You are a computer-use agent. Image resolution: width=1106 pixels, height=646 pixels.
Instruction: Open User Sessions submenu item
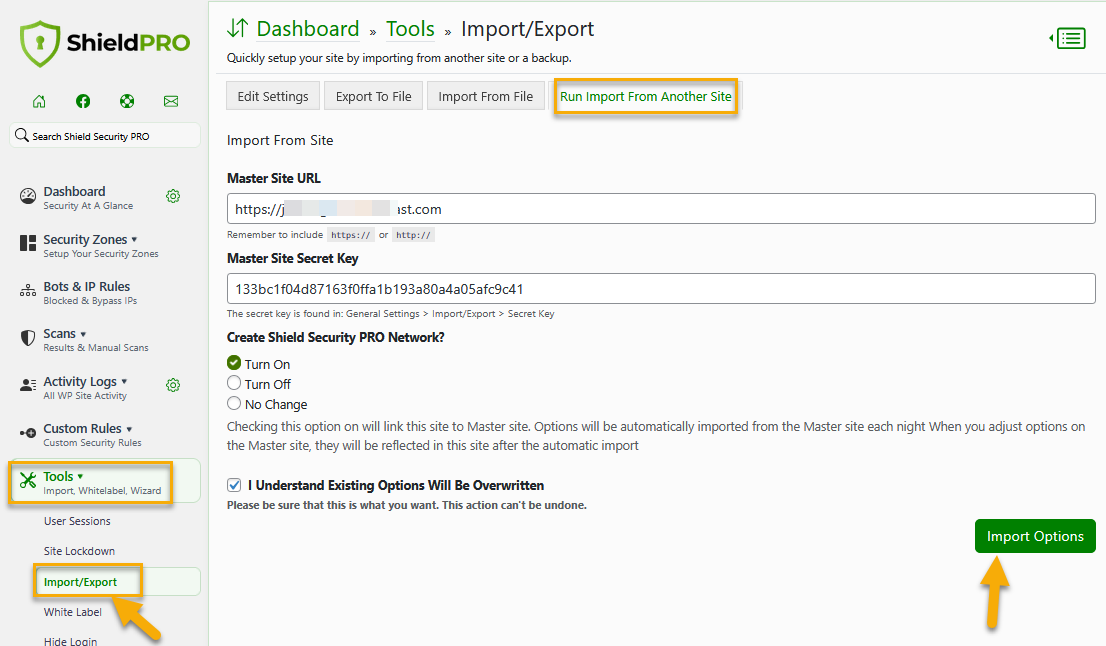pyautogui.click(x=77, y=521)
